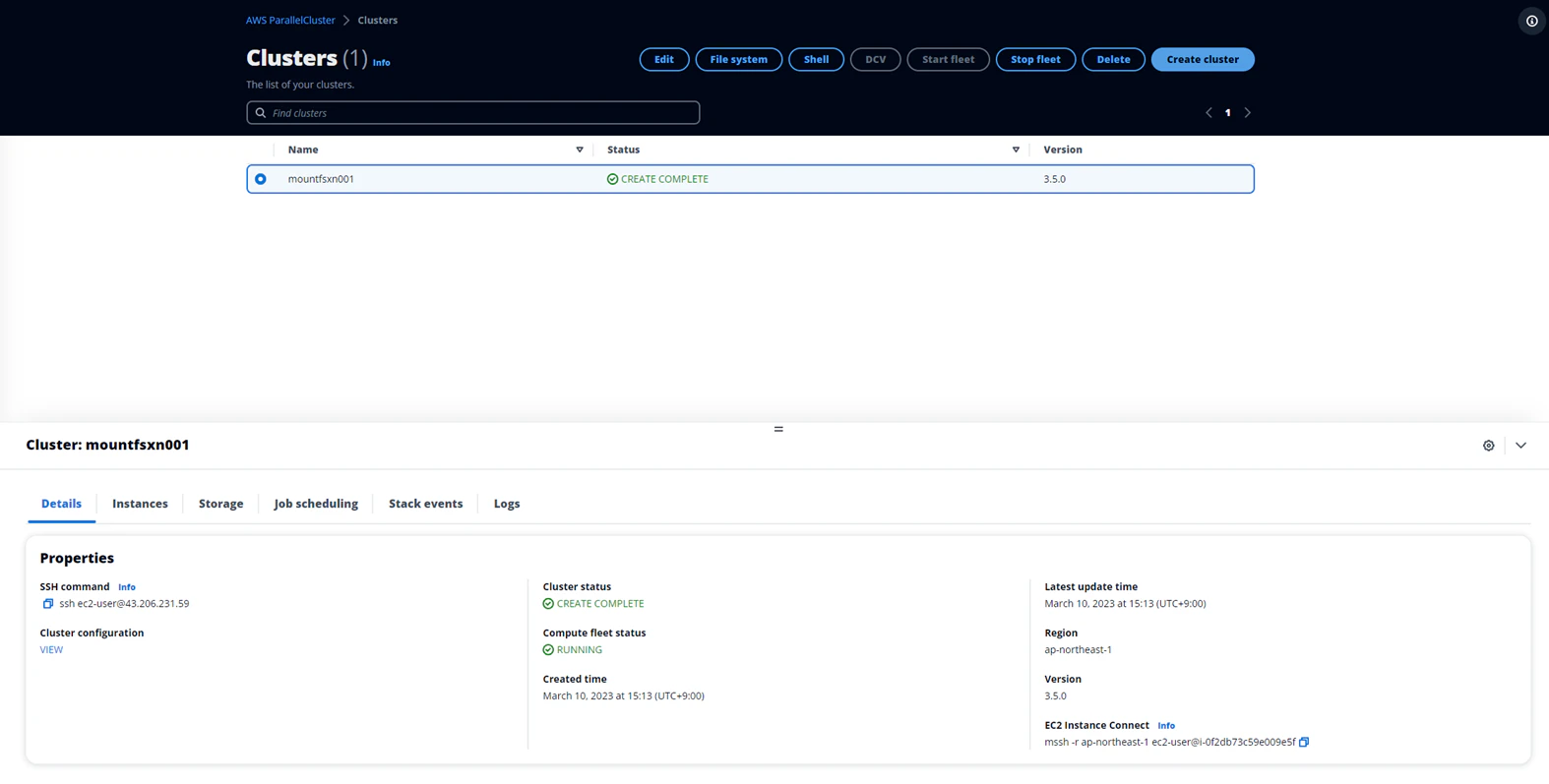Open Info link next to Clusters heading
The height and width of the screenshot is (784, 1549).
pos(381,63)
